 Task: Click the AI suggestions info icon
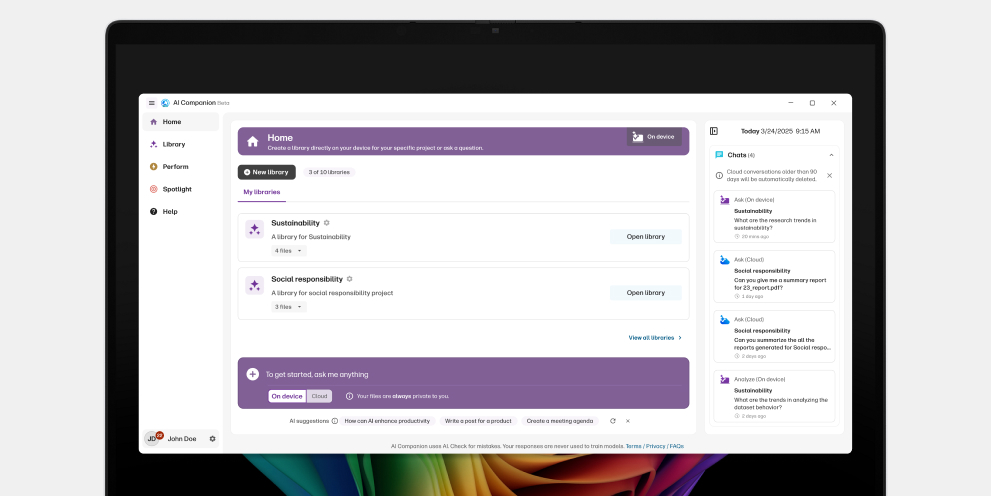tap(335, 421)
